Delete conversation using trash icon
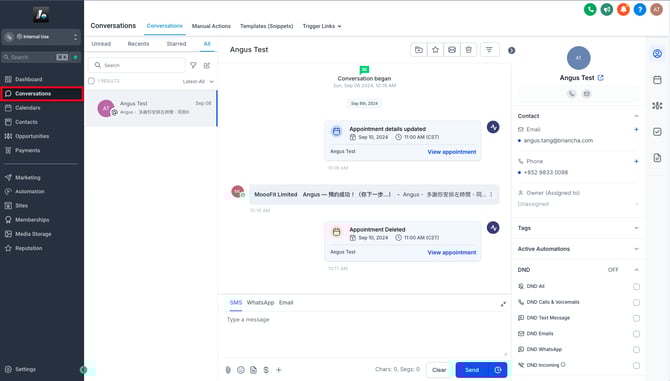Image resolution: width=670 pixels, height=381 pixels. tap(468, 50)
